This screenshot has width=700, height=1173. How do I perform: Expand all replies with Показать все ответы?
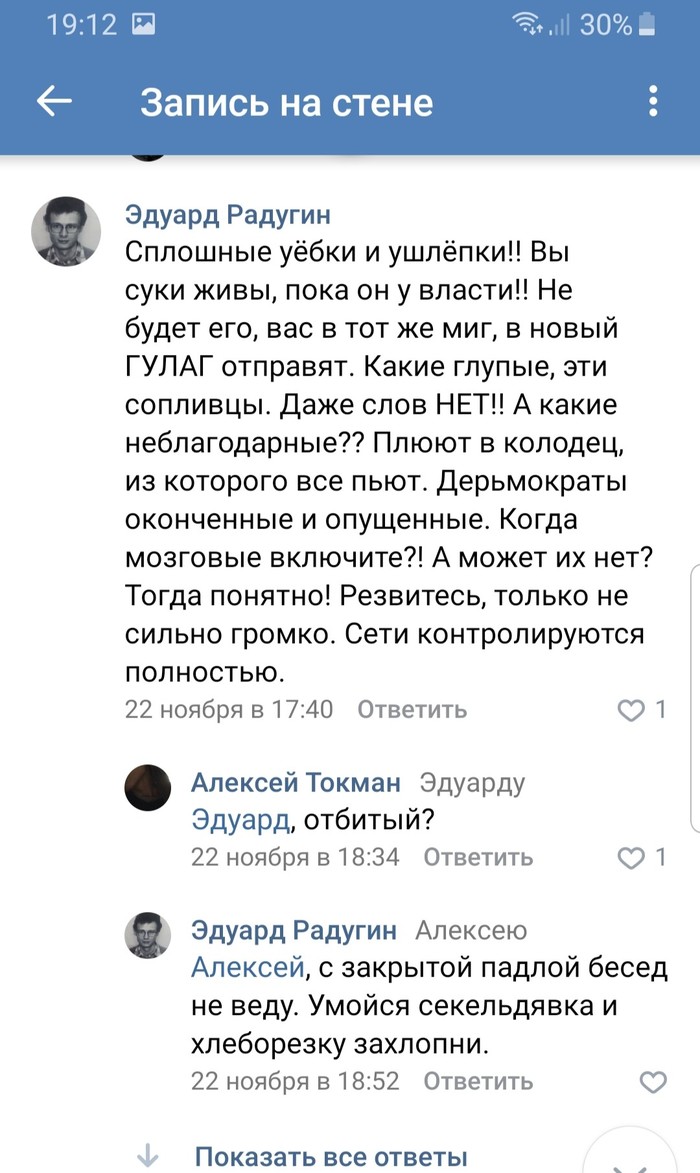pyautogui.click(x=331, y=1156)
